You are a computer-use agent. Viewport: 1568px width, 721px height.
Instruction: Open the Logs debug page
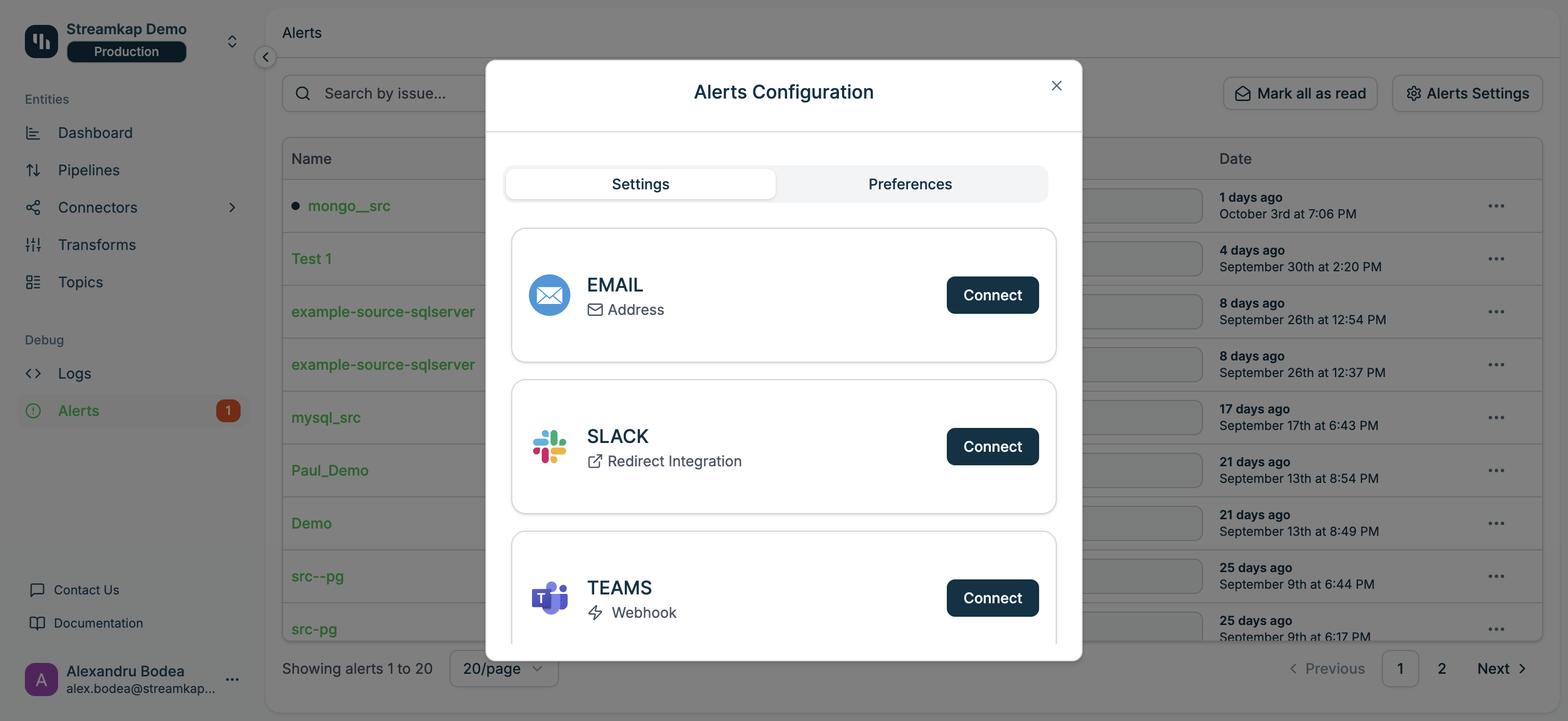pyautogui.click(x=74, y=373)
